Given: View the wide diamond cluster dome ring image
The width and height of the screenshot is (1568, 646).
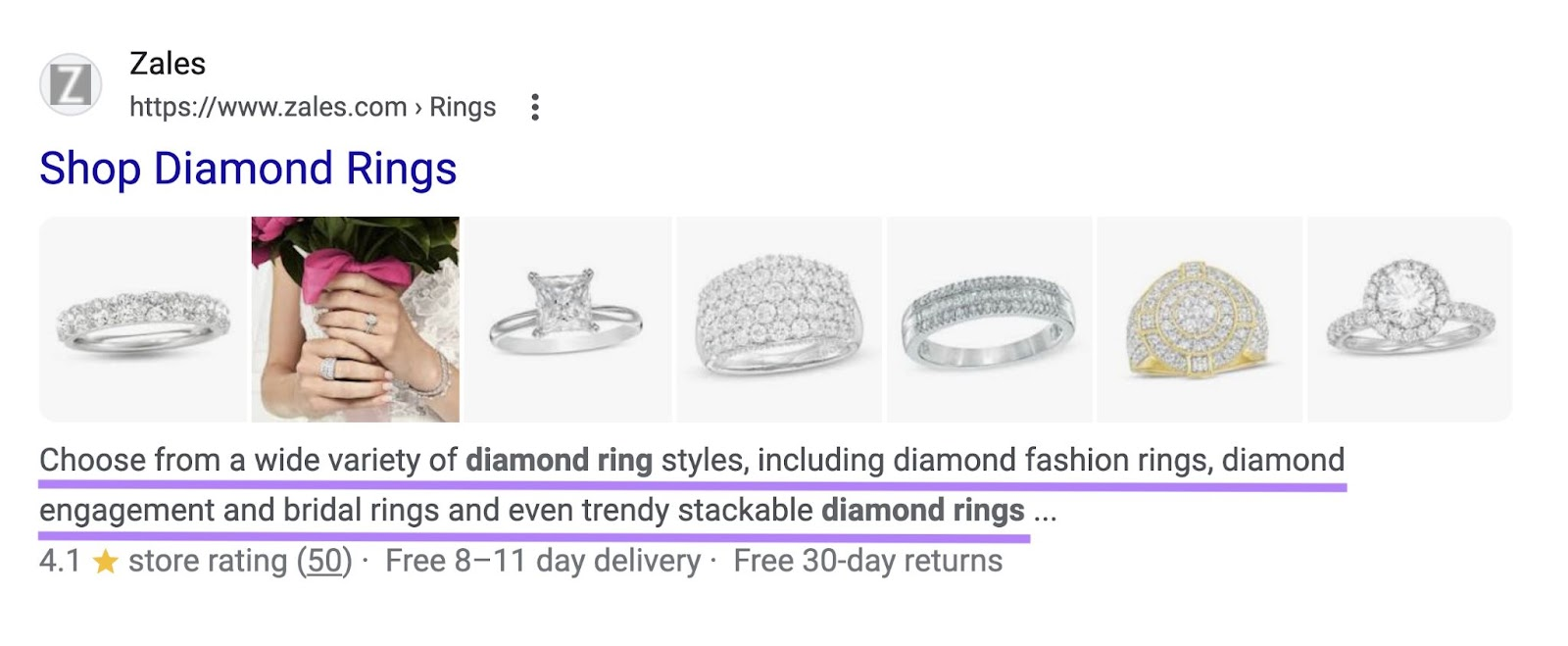Looking at the screenshot, I should (779, 320).
